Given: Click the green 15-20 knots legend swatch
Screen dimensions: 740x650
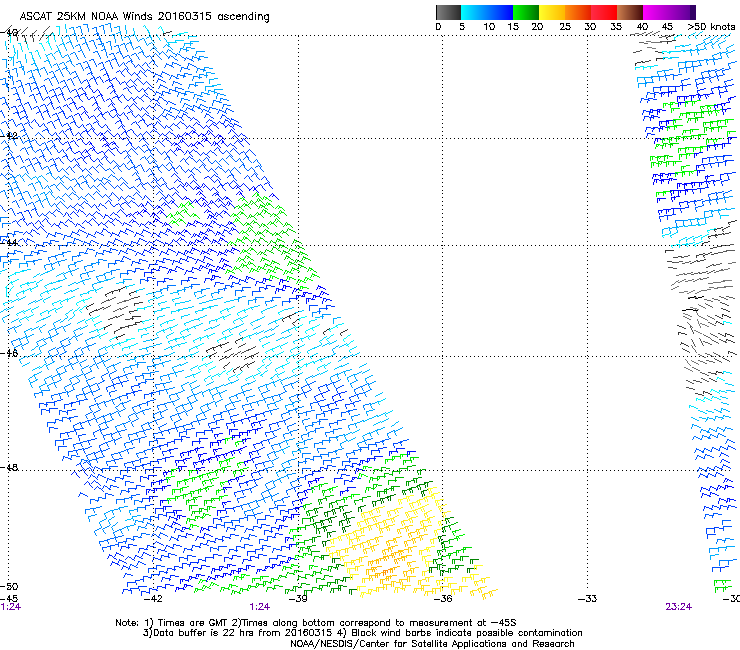Looking at the screenshot, I should [526, 12].
